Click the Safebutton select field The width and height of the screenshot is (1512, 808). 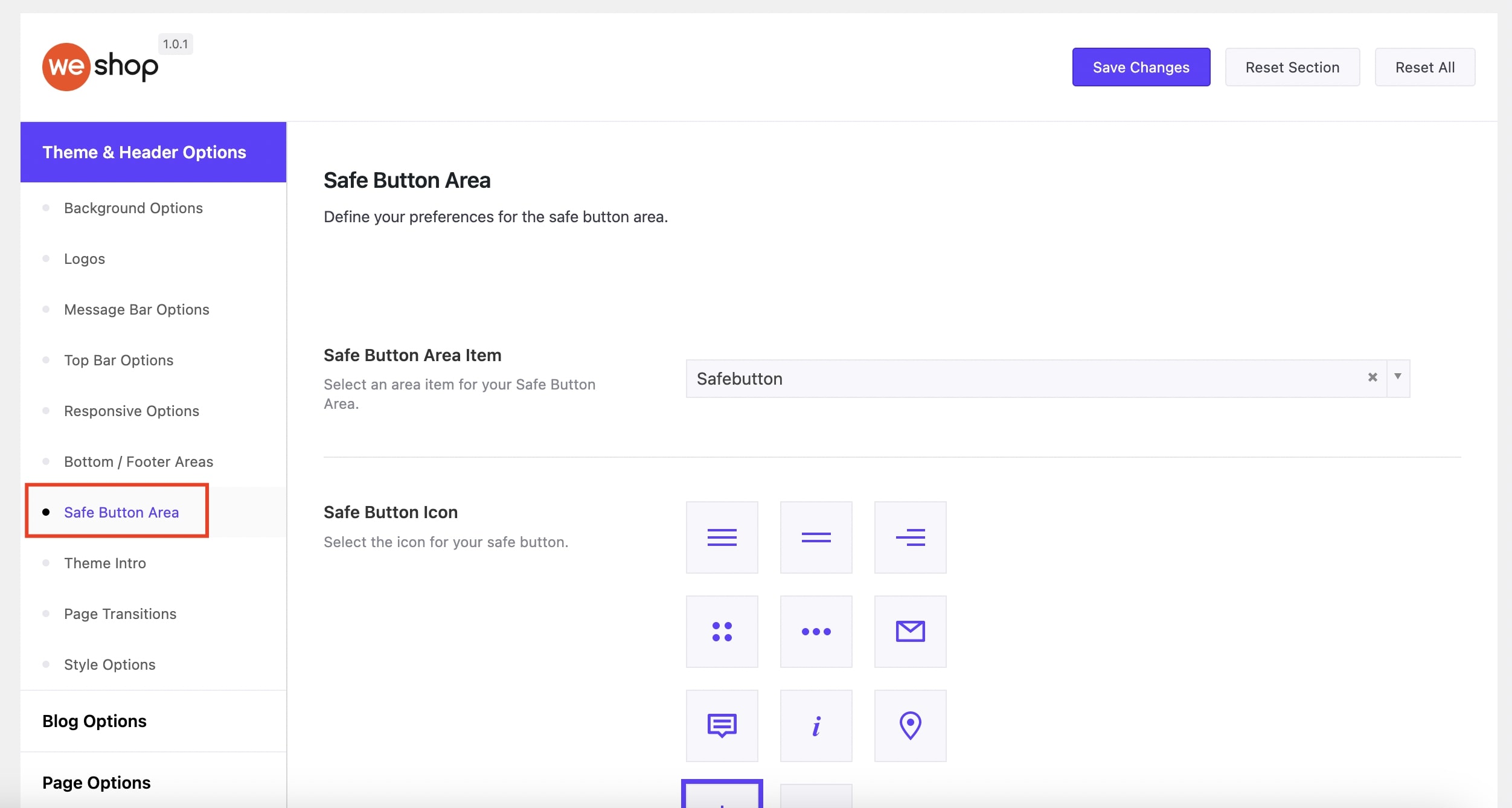pos(1048,379)
